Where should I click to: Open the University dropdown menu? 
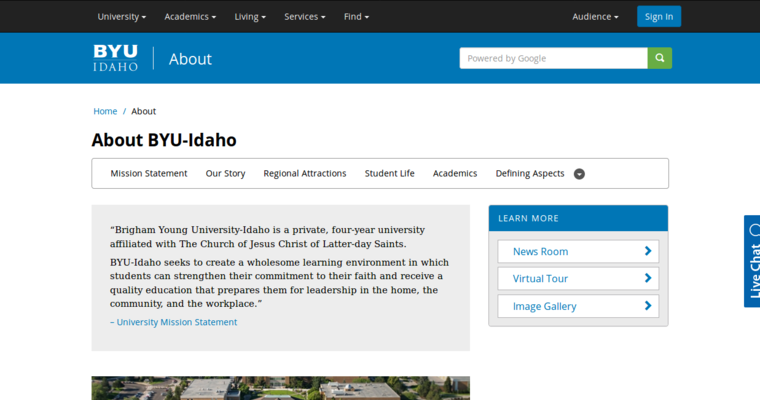(121, 17)
